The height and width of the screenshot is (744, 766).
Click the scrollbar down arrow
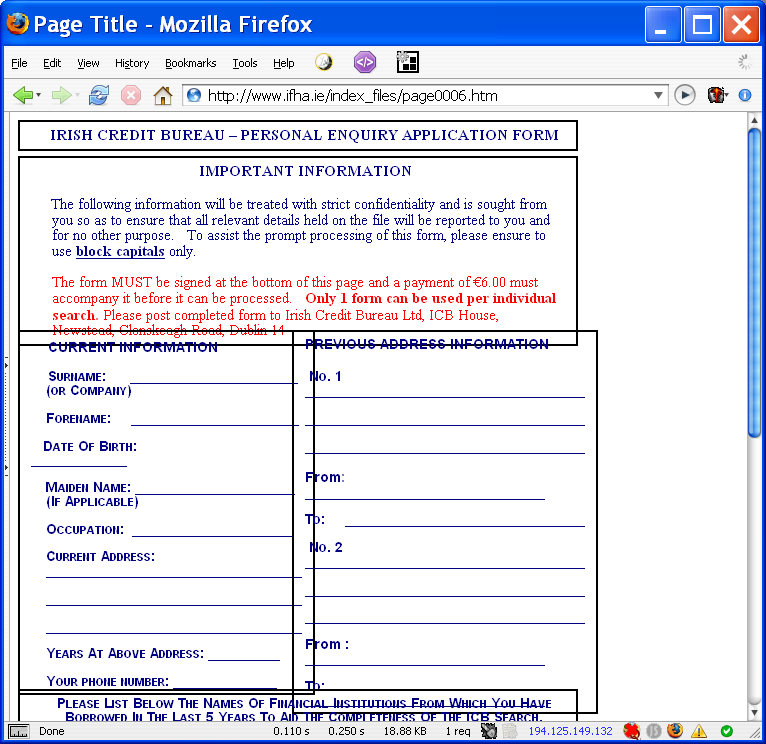(754, 713)
